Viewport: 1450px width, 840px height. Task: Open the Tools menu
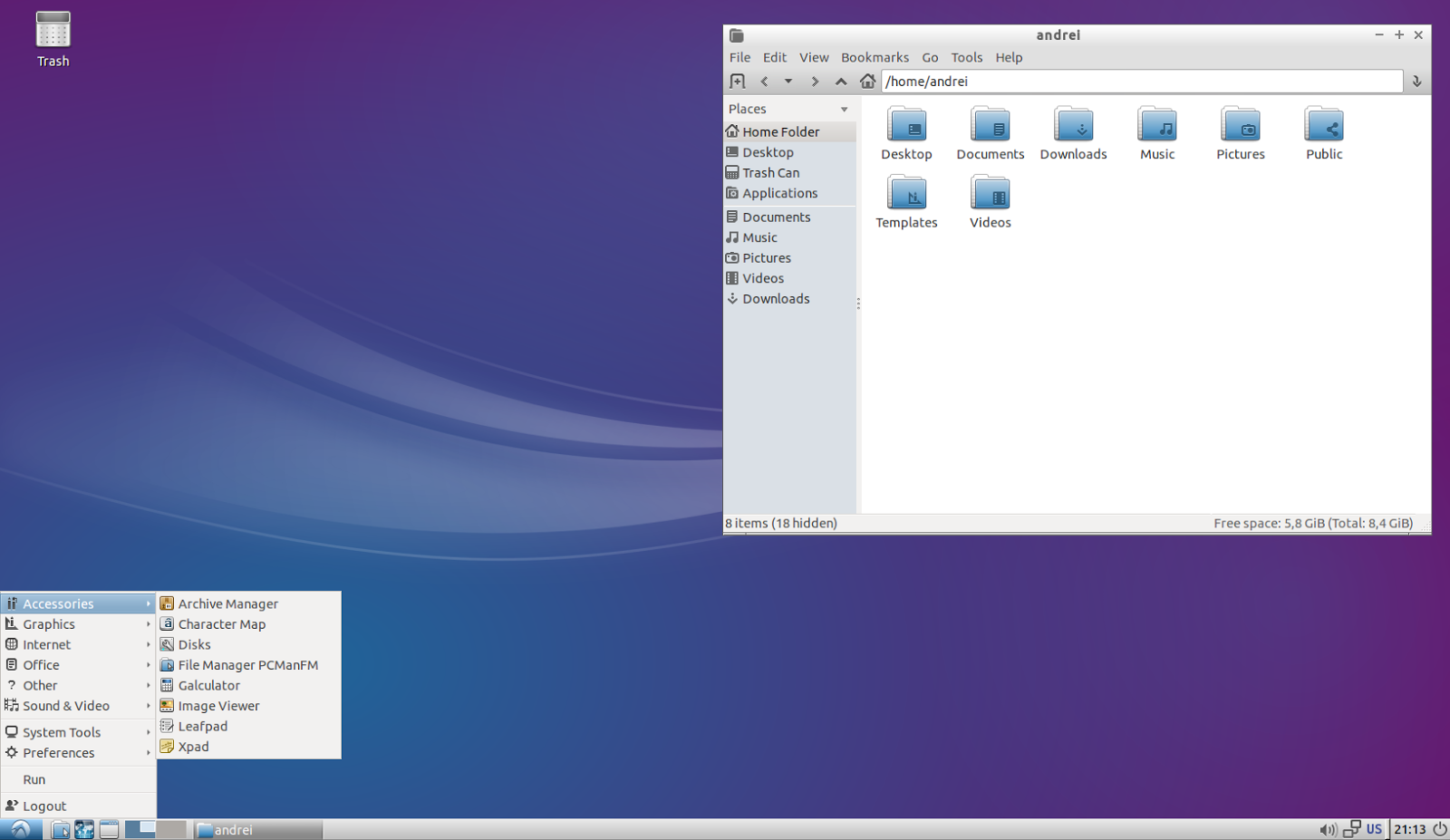coord(966,57)
